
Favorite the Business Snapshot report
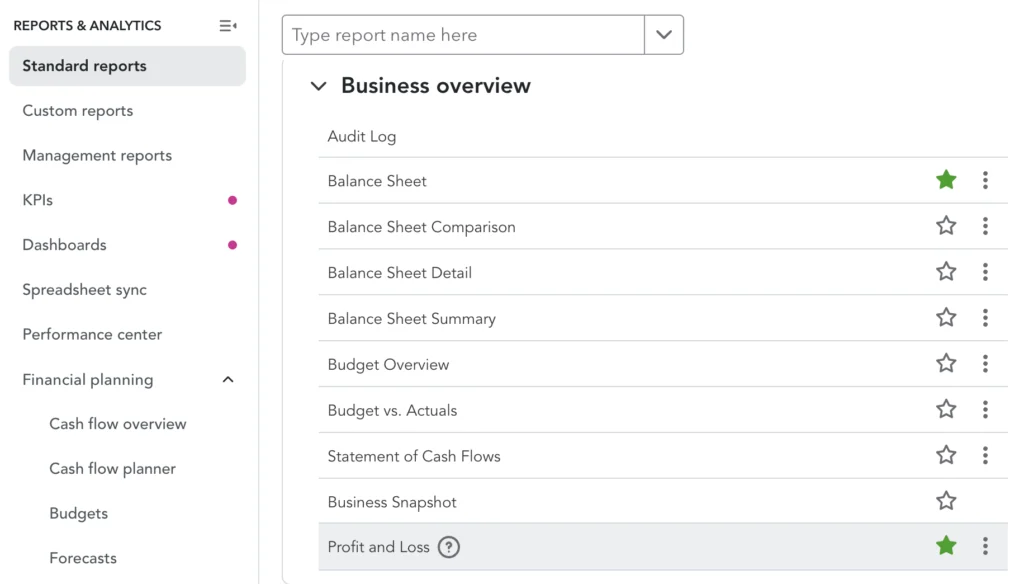pos(946,500)
